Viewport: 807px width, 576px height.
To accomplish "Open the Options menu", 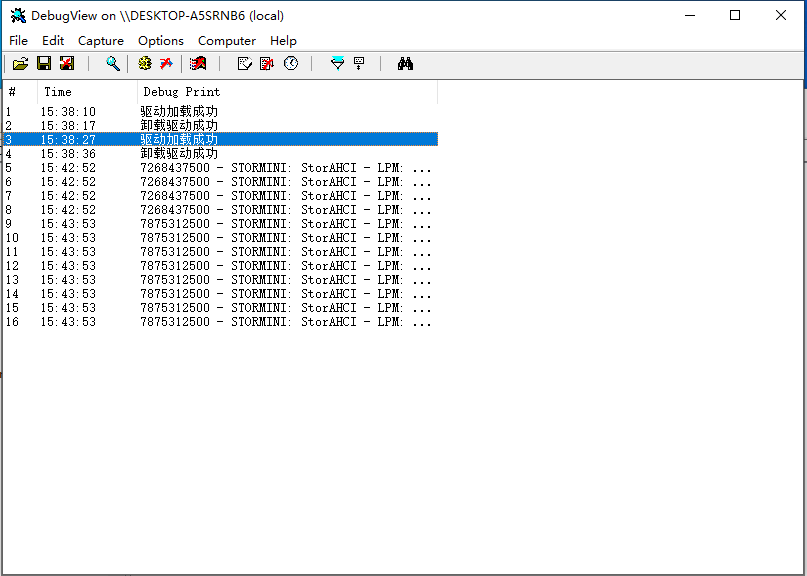I will pyautogui.click(x=161, y=41).
